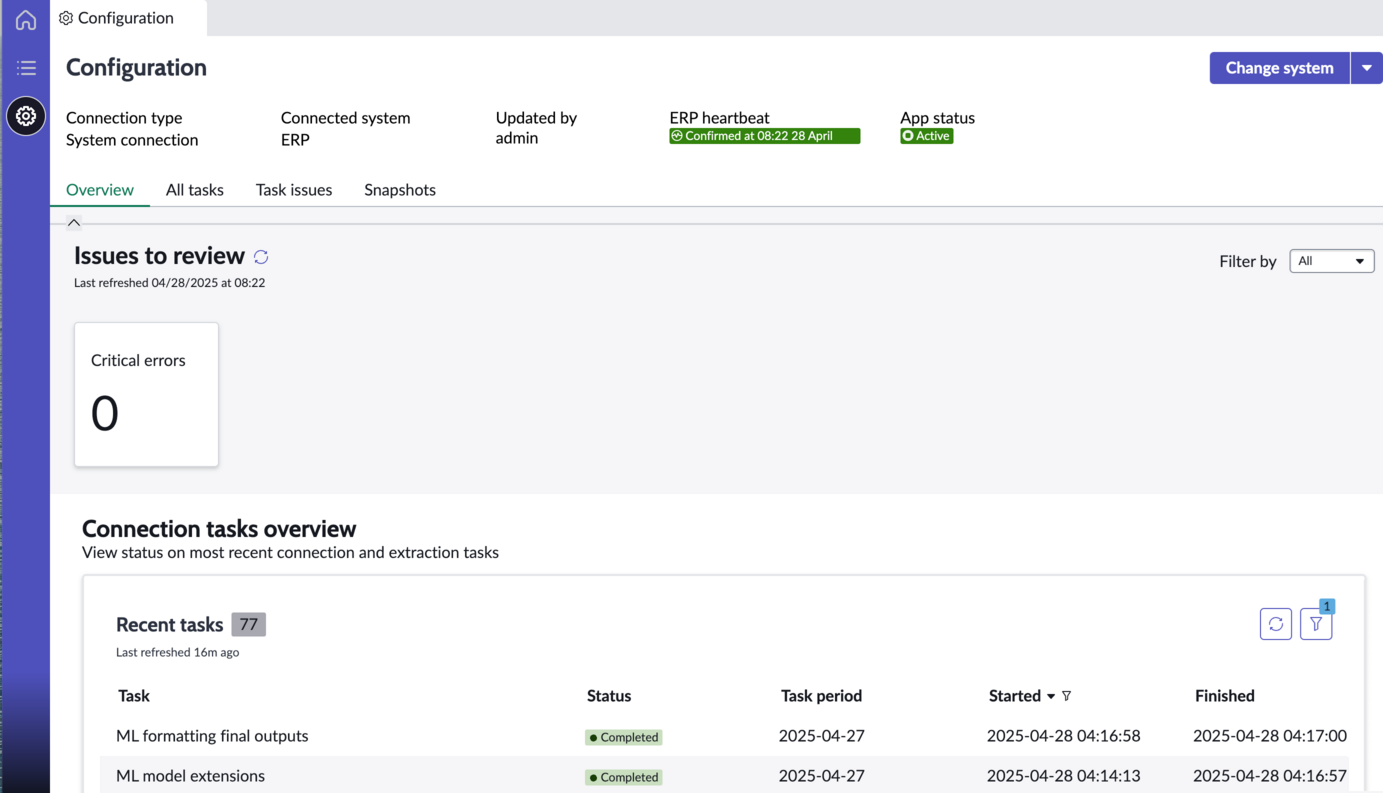Switch to the Overview tab
The image size is (1383, 793).
coord(100,190)
